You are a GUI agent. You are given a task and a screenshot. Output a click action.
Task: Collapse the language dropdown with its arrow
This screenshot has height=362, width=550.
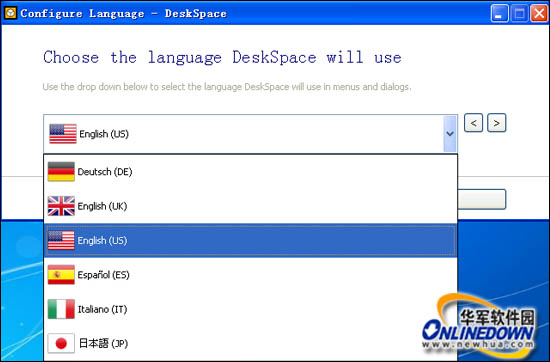point(450,134)
